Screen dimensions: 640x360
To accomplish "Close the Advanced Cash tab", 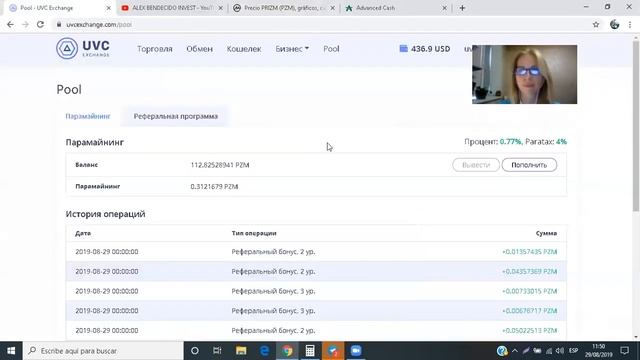I will pyautogui.click(x=444, y=8).
